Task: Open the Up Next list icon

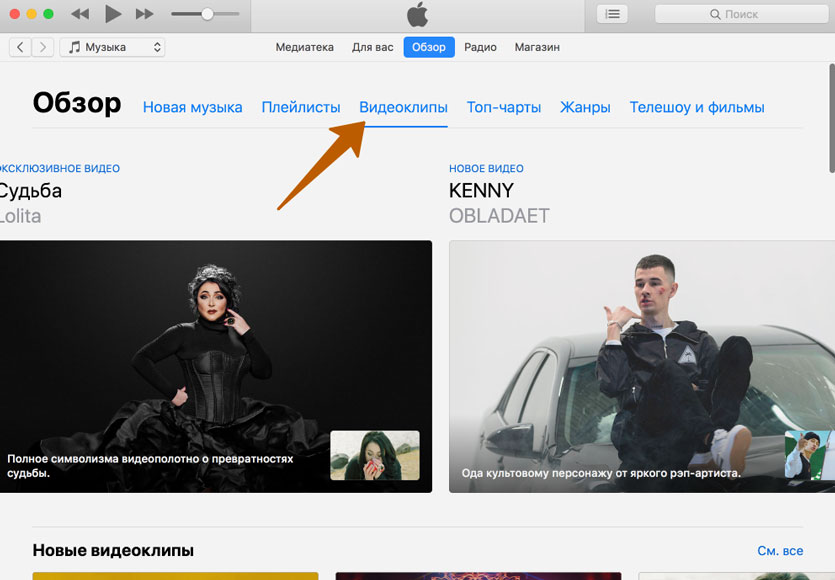Action: coord(612,14)
